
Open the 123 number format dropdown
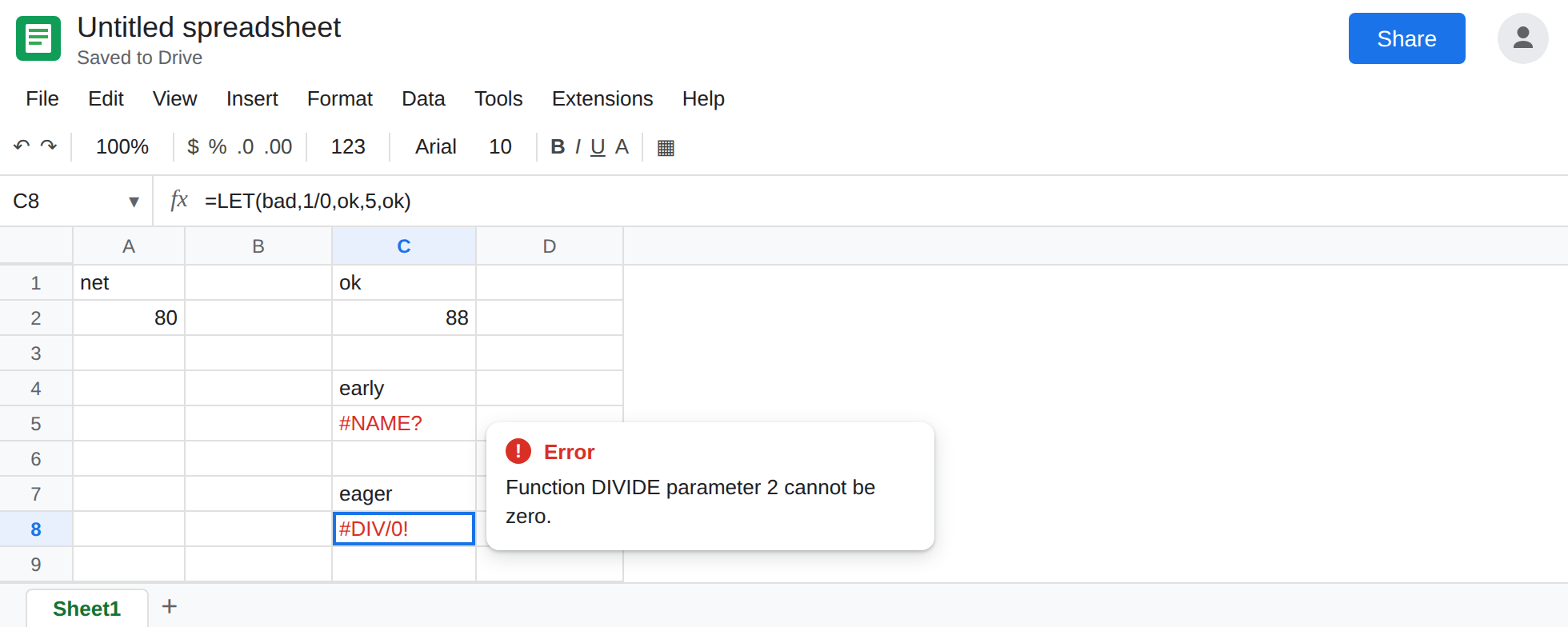348,146
